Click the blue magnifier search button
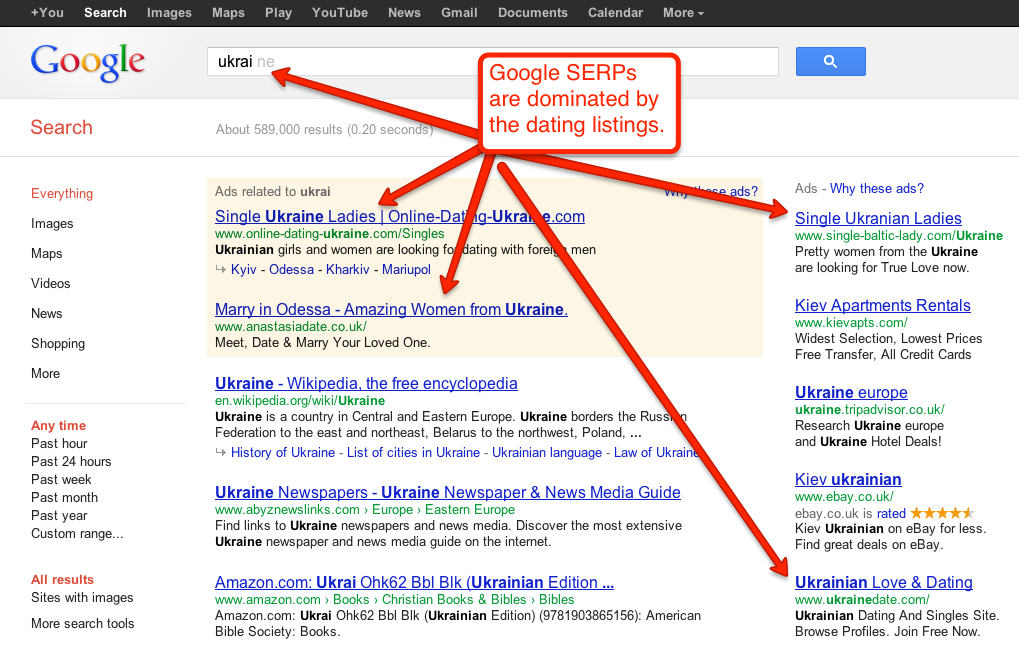Screen dimensions: 1019x648 coord(831,61)
